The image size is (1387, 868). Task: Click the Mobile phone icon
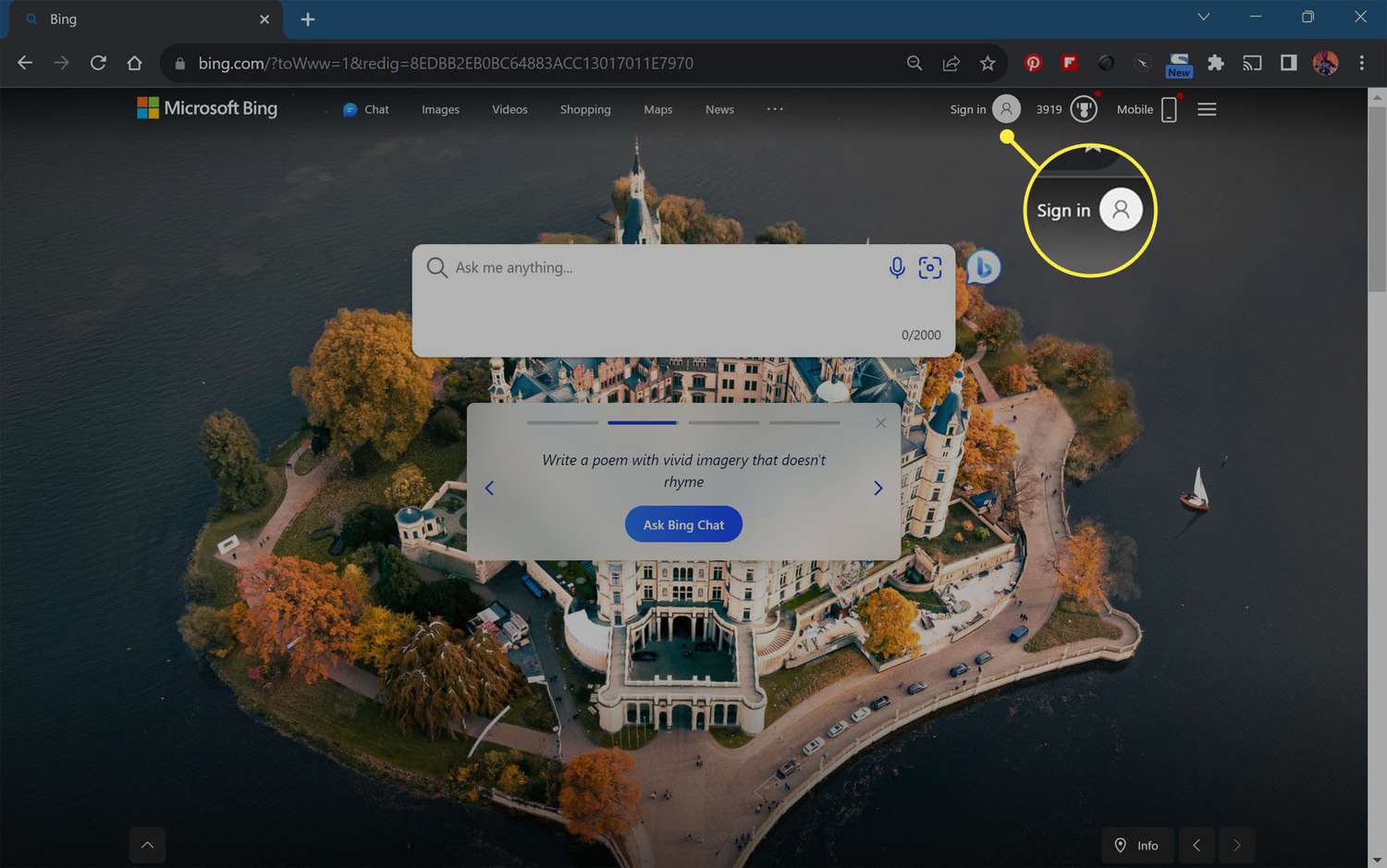1169,109
